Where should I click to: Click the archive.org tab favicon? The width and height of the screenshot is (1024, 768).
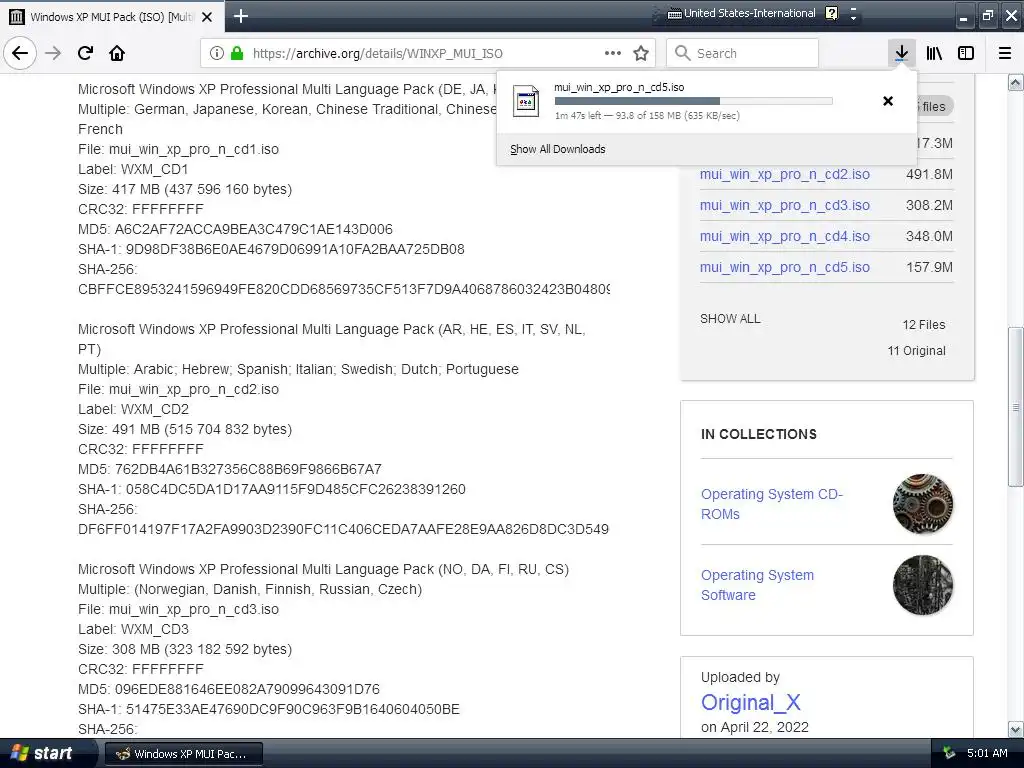[x=17, y=17]
